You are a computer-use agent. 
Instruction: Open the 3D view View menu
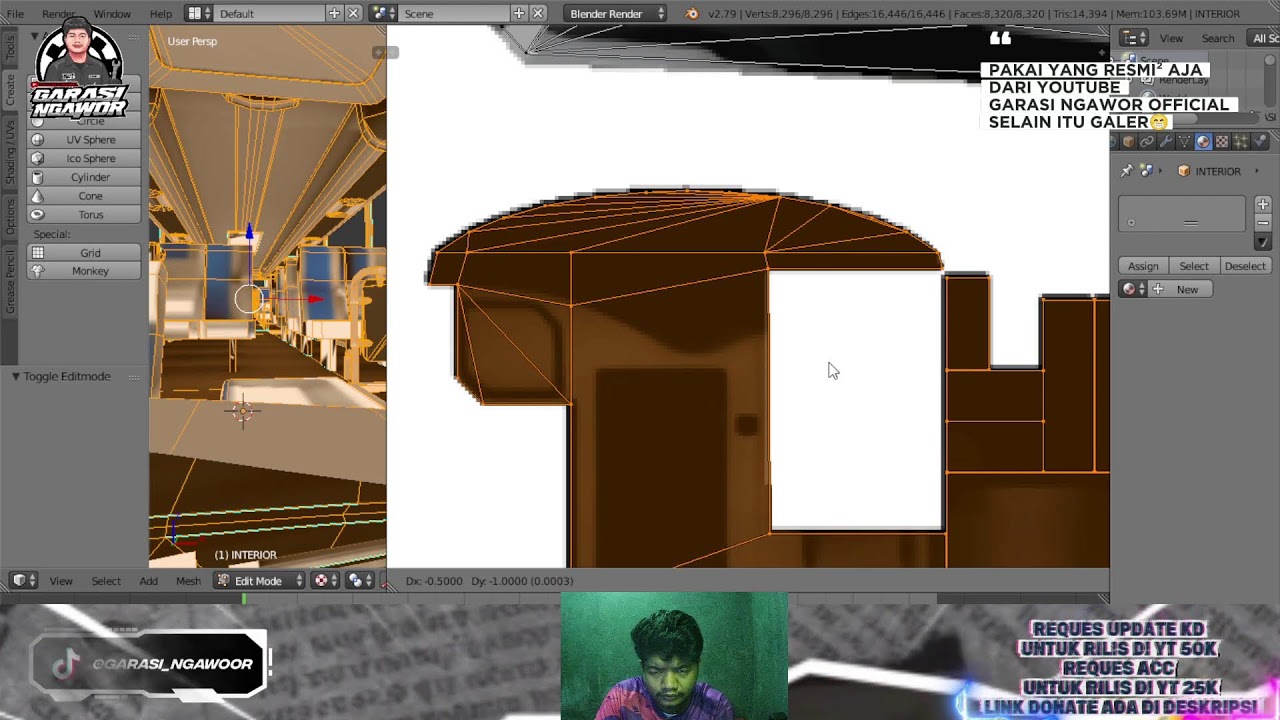point(61,581)
